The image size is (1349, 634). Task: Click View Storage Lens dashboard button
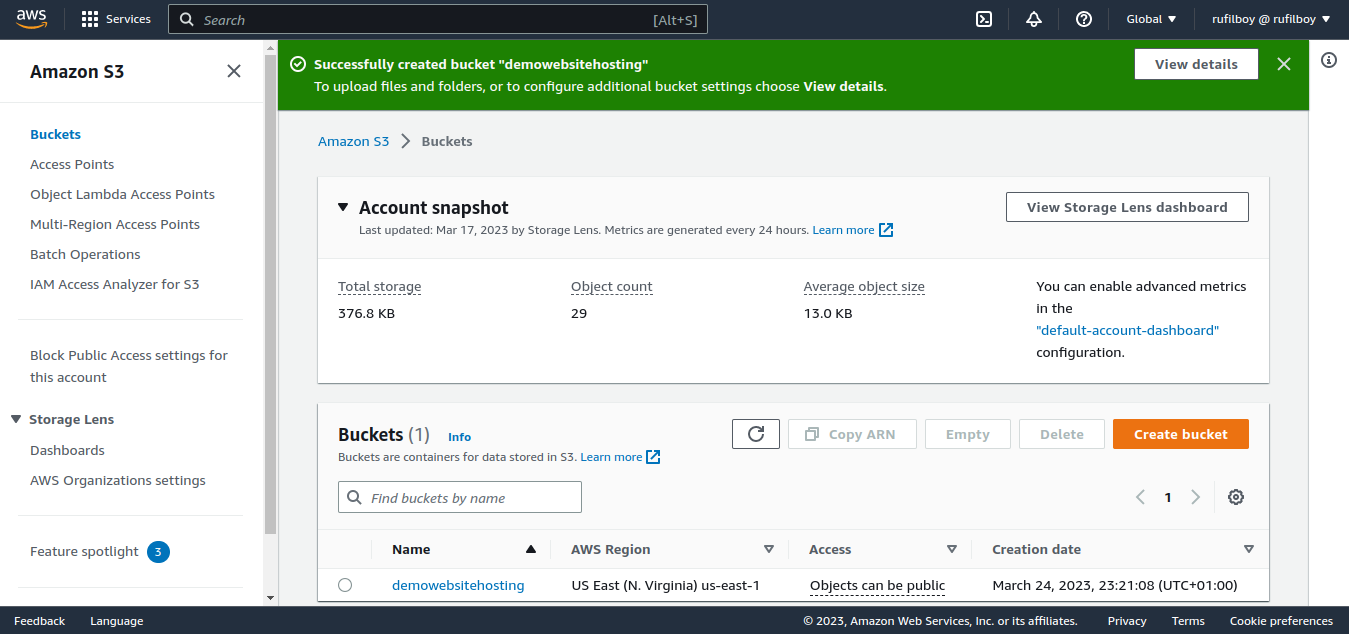click(1127, 207)
